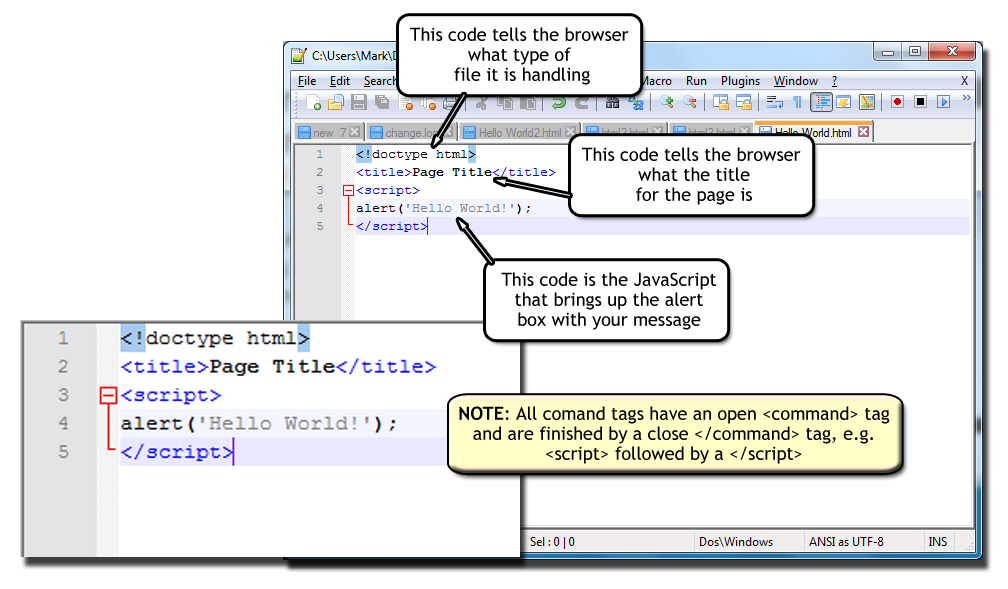This screenshot has height=589, width=1008.
Task: Toggle the indent guide button
Action: tap(822, 102)
